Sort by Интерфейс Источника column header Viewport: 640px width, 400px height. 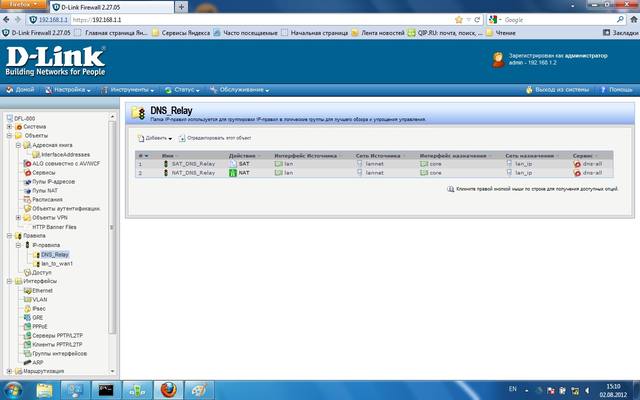coord(305,156)
